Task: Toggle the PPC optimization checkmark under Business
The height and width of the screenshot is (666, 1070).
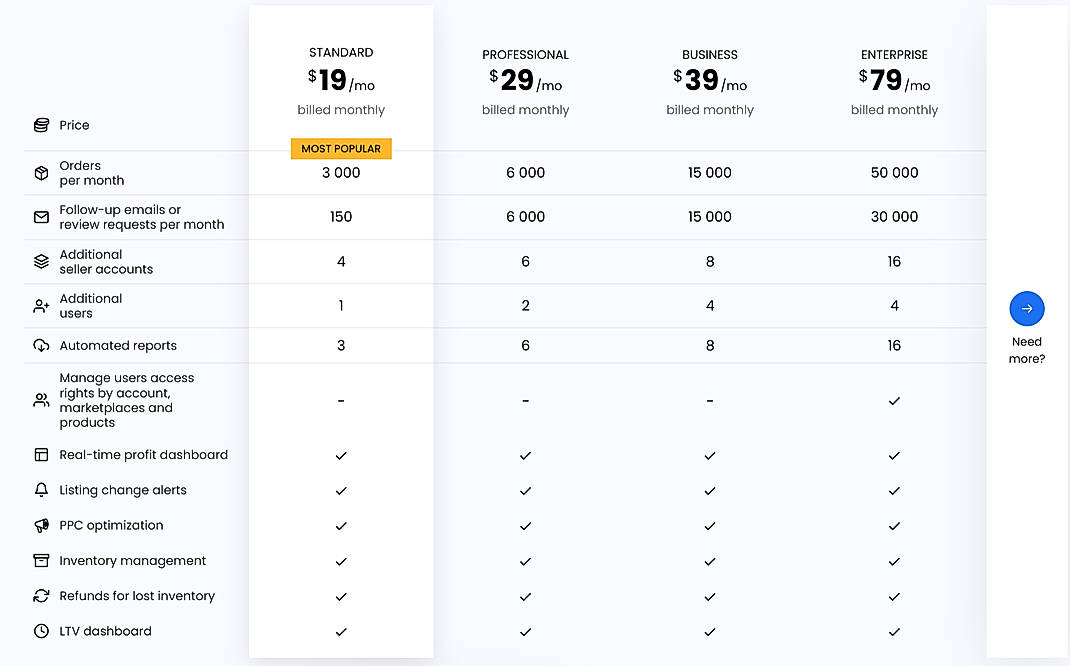Action: click(710, 526)
